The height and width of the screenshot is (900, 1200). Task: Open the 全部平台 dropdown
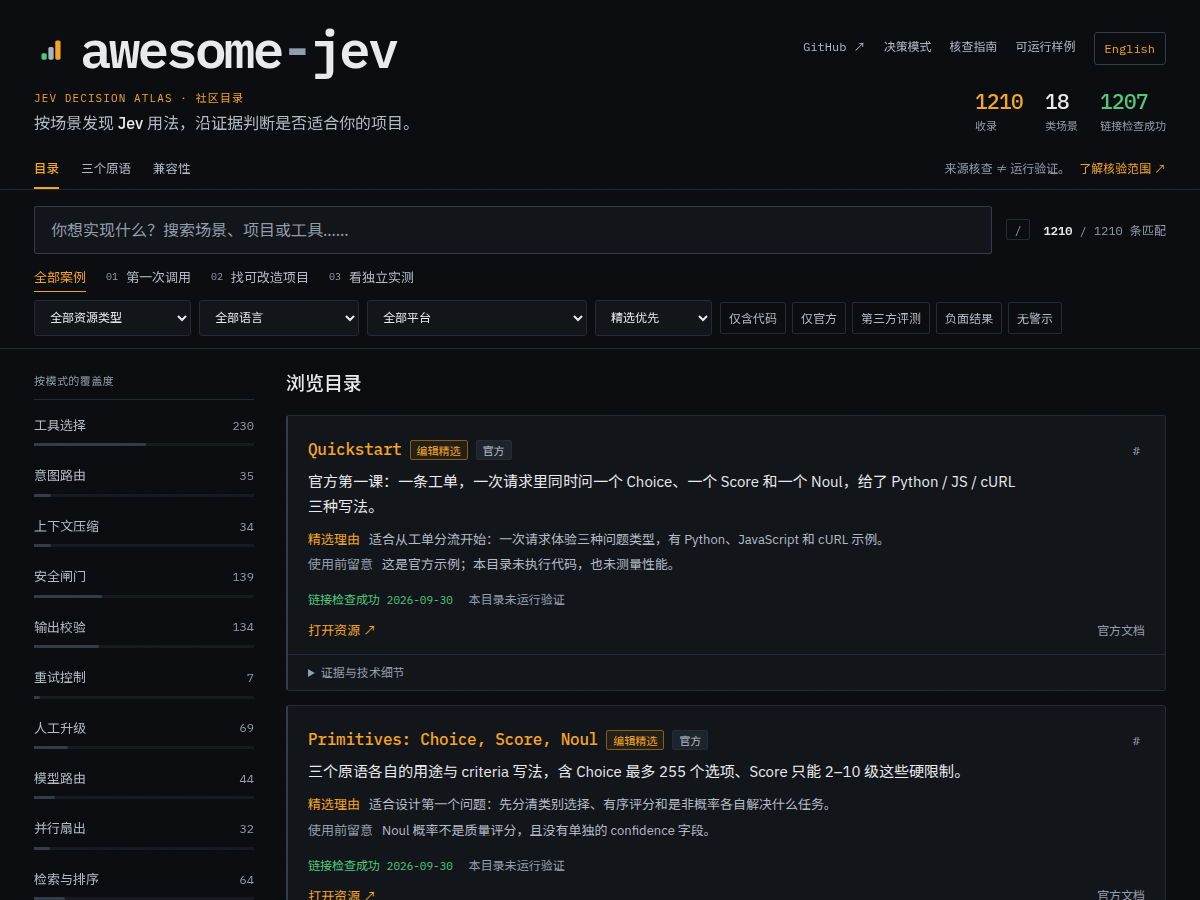click(477, 318)
